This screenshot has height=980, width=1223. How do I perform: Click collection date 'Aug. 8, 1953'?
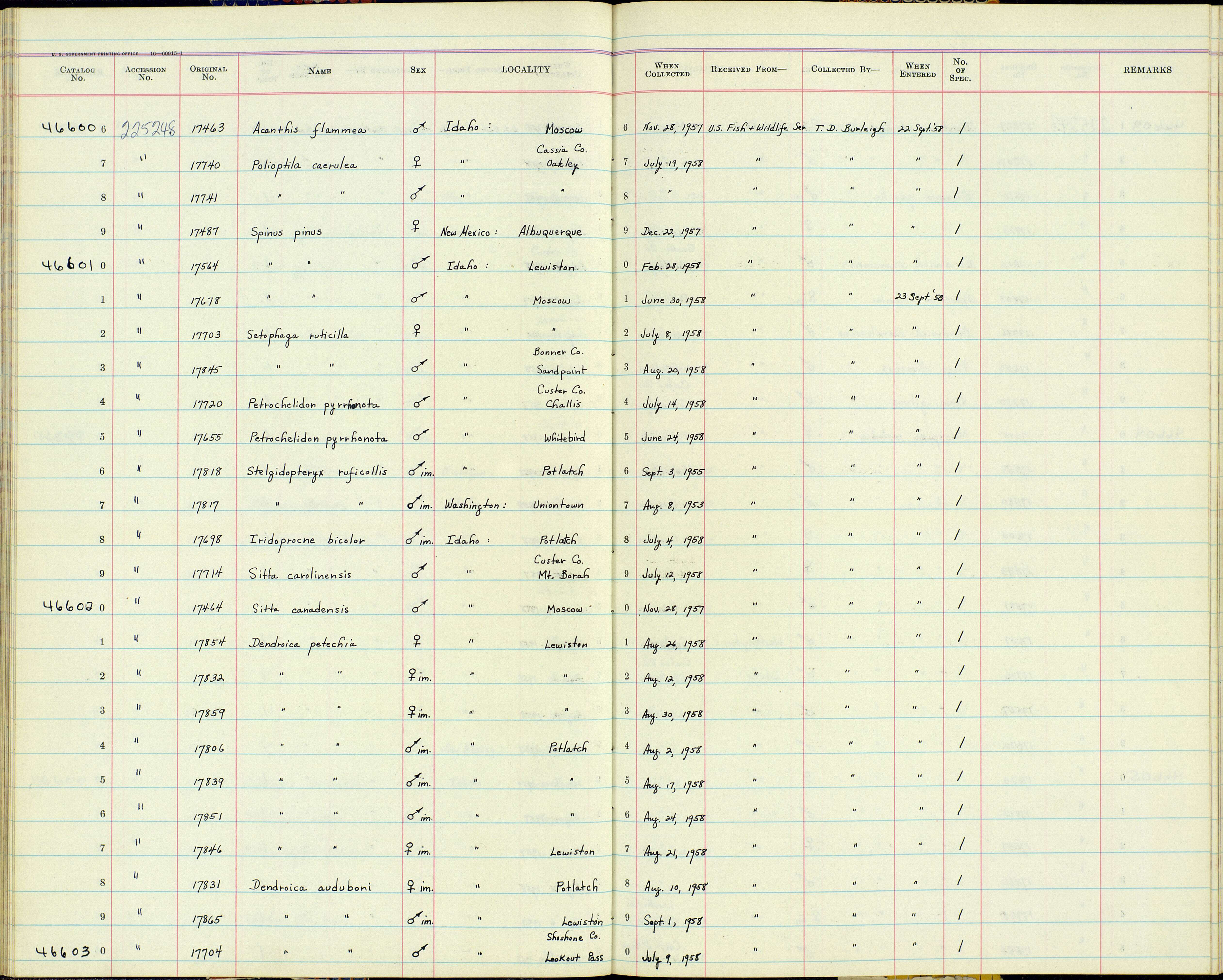point(673,505)
